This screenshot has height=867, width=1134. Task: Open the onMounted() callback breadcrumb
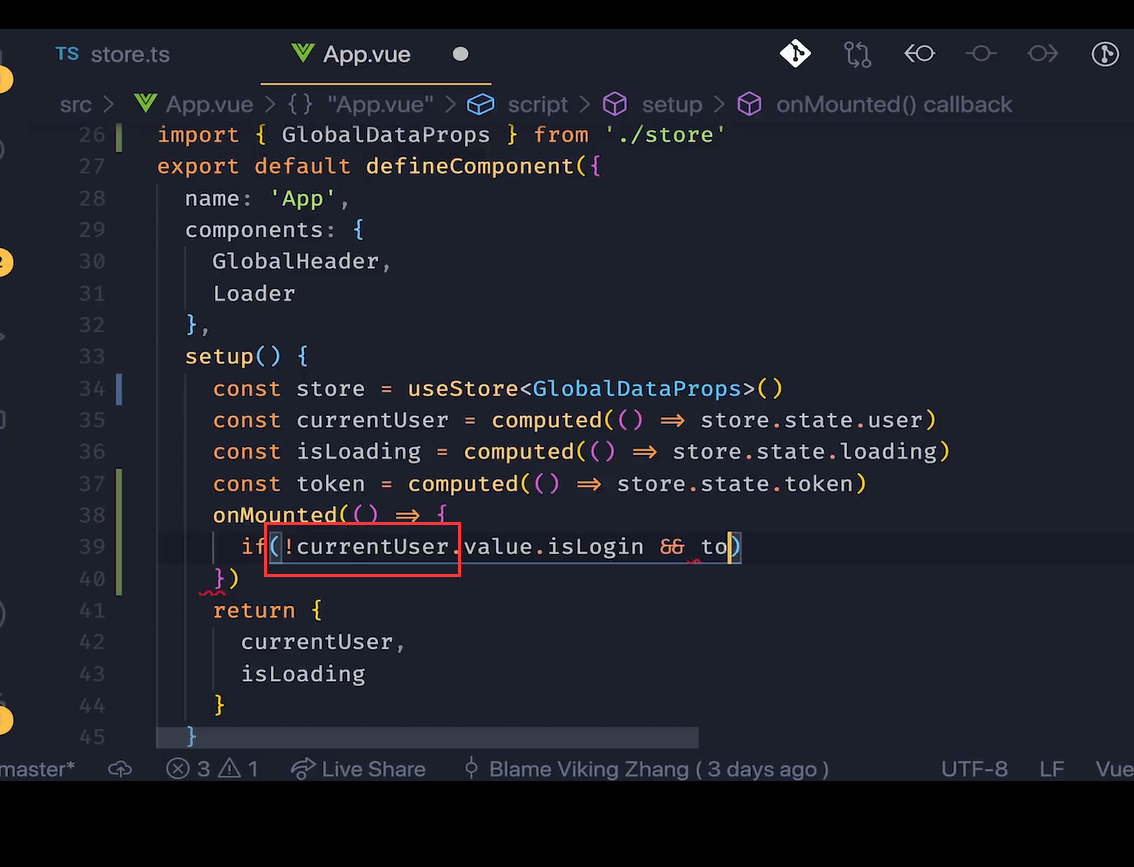[x=894, y=104]
